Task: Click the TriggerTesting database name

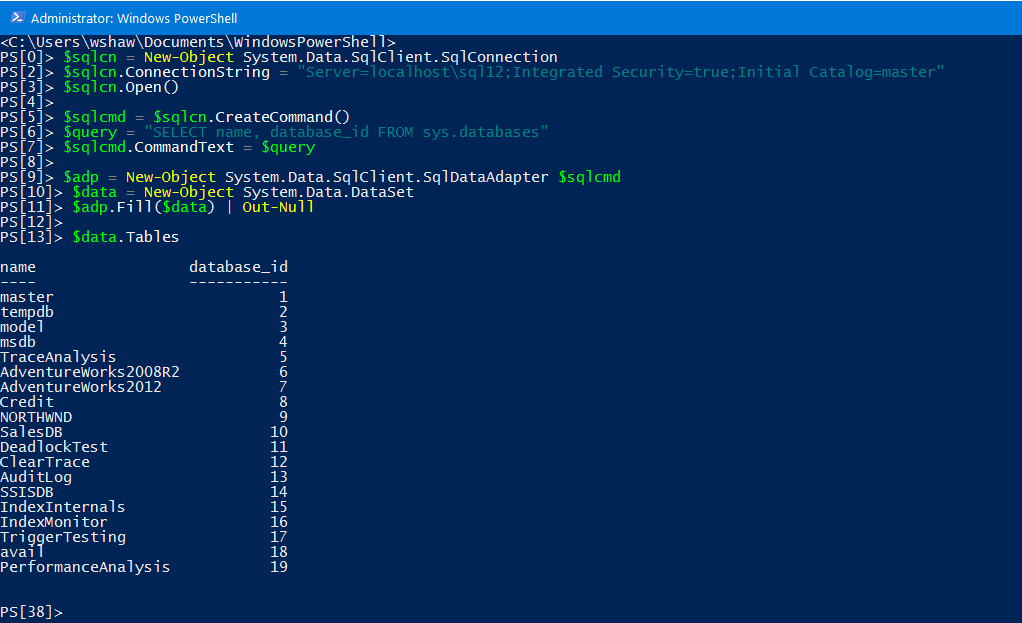Action: pos(63,537)
